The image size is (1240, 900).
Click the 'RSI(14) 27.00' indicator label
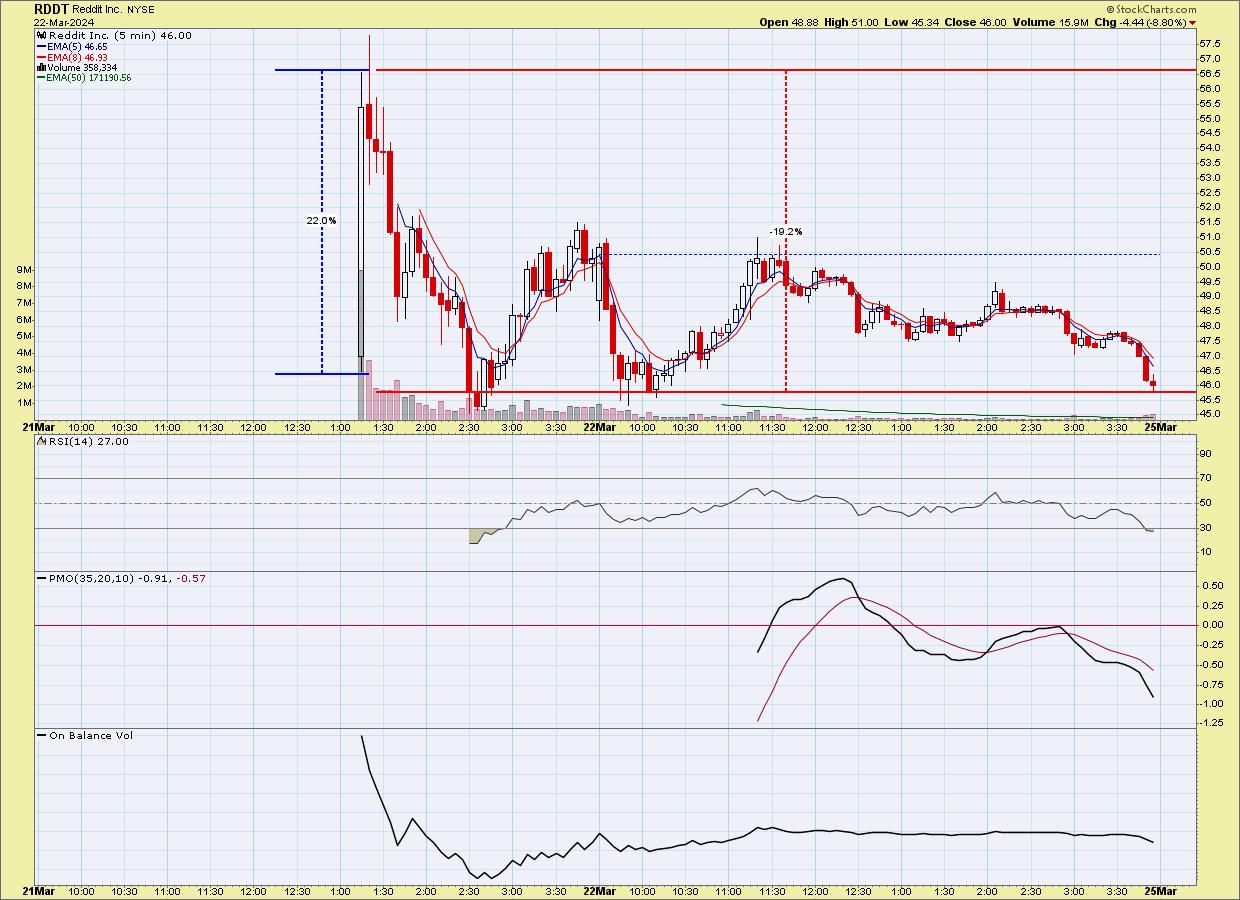88,441
